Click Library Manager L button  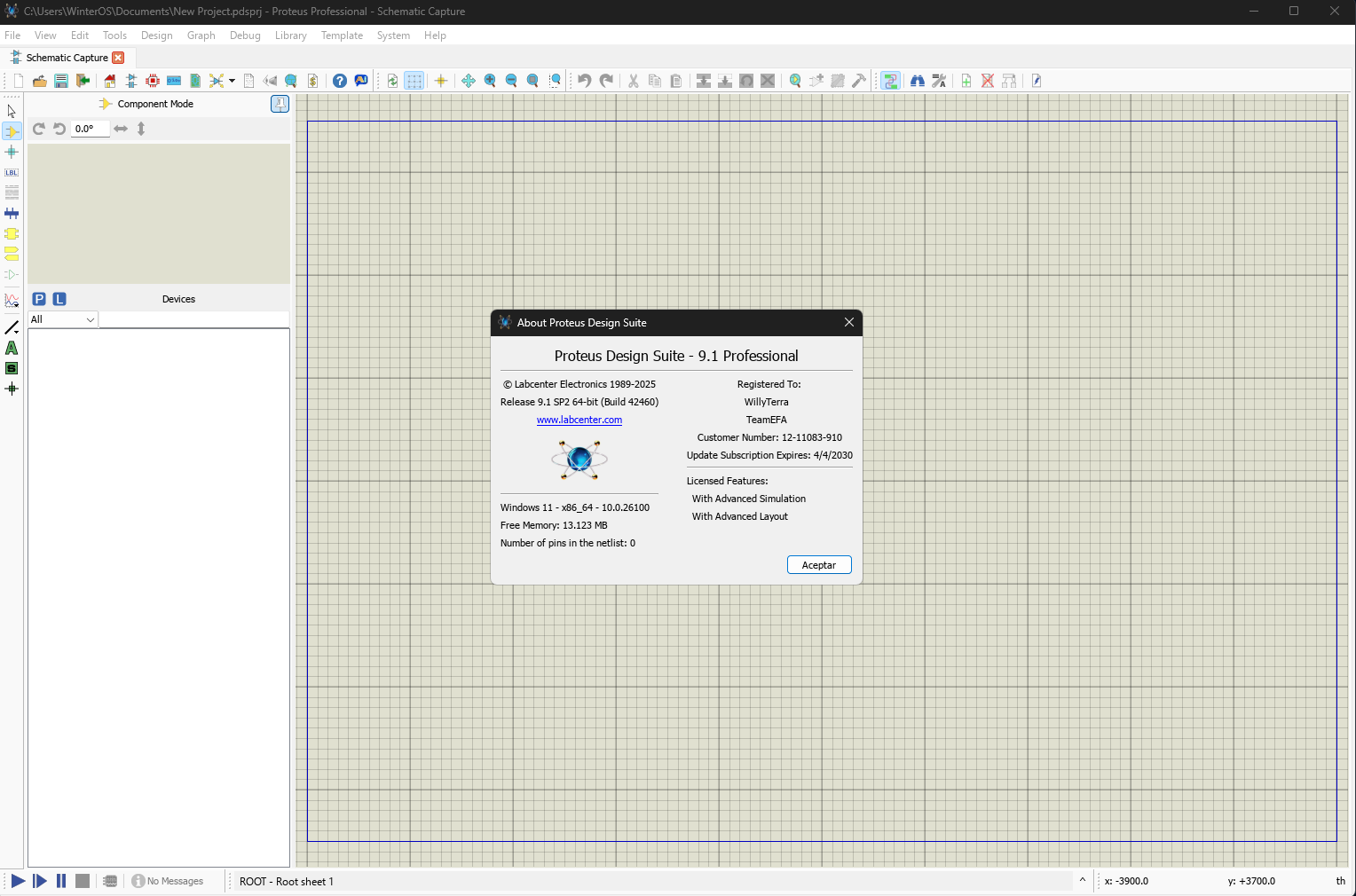[59, 299]
